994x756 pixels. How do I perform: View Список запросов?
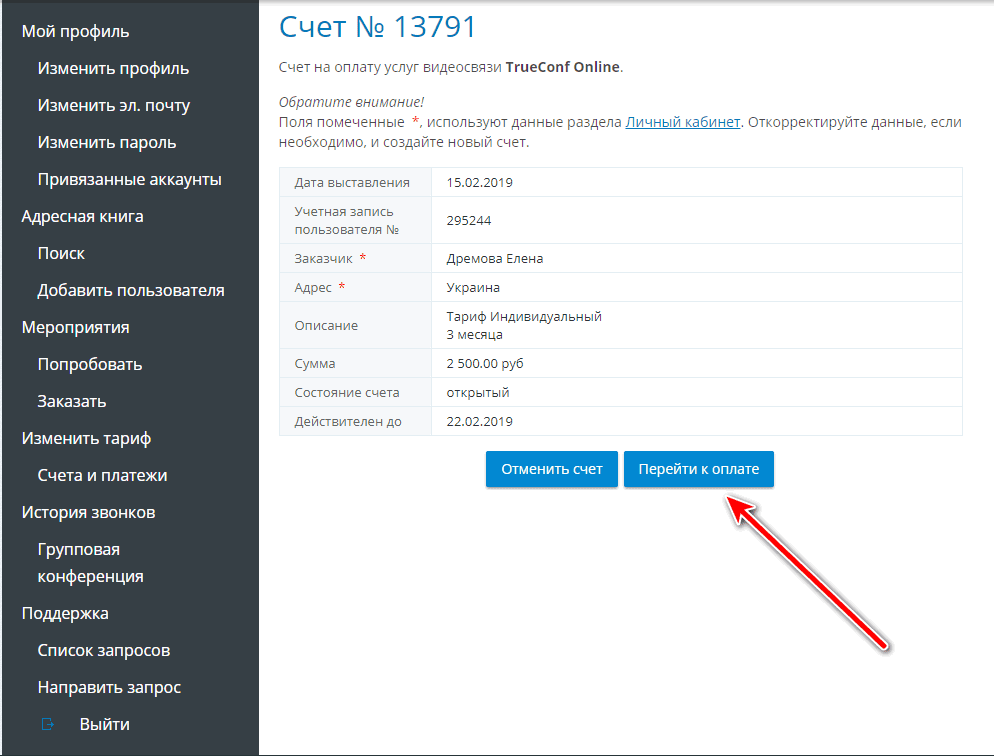tap(103, 650)
